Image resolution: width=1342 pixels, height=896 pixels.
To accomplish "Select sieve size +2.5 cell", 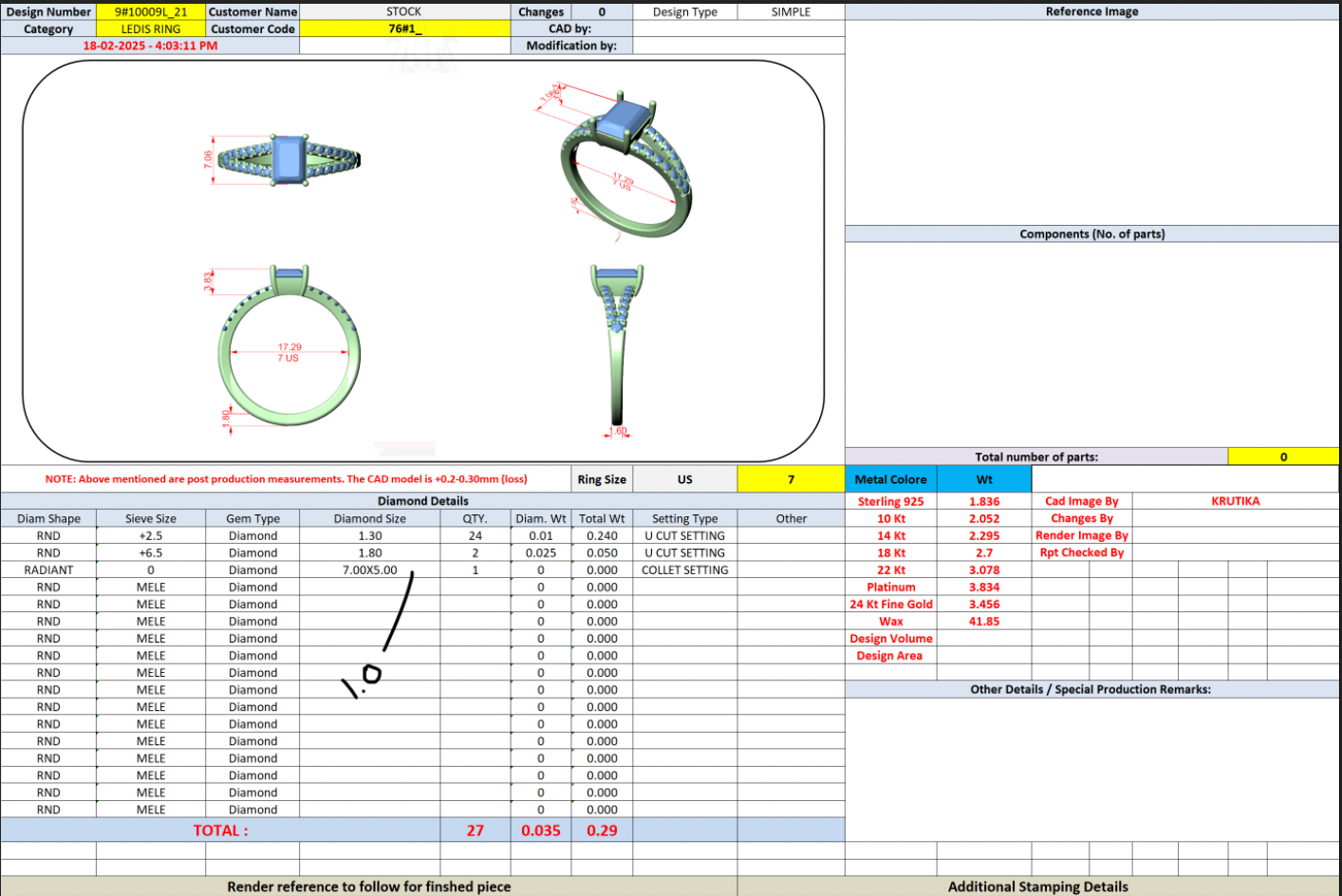I will coord(151,536).
